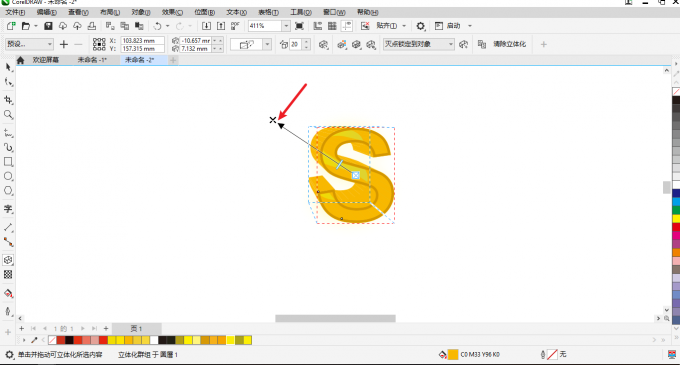Click the Extrusion lighting icon

tap(371, 44)
